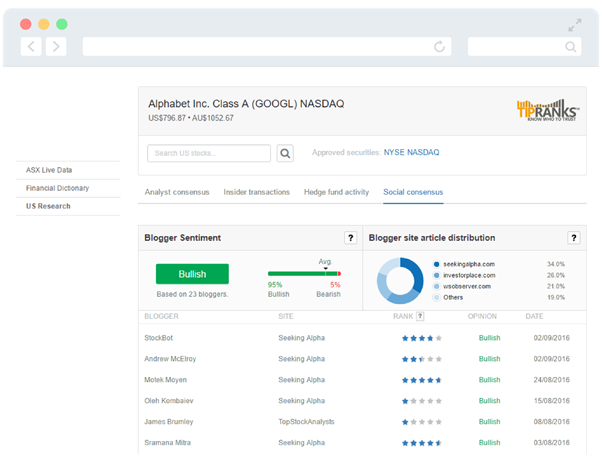The height and width of the screenshot is (463, 602).
Task: Click TopStockAnalysts site cell
Action: click(306, 422)
